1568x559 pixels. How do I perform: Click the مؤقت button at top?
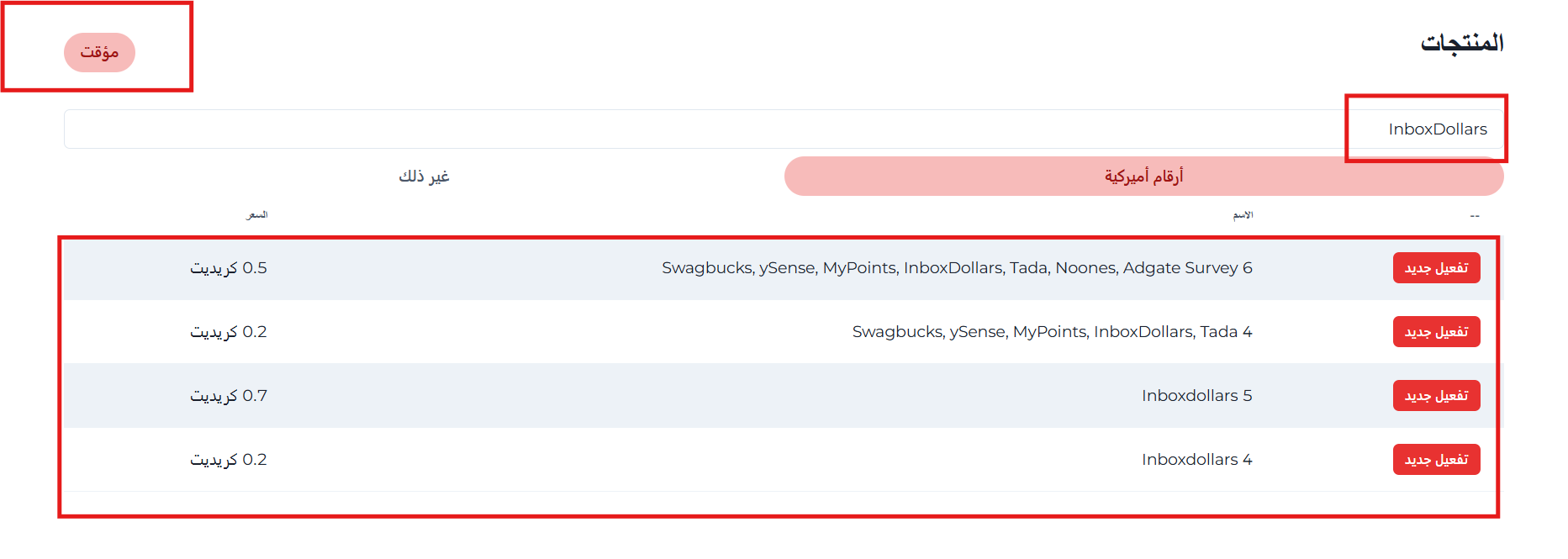tap(99, 52)
